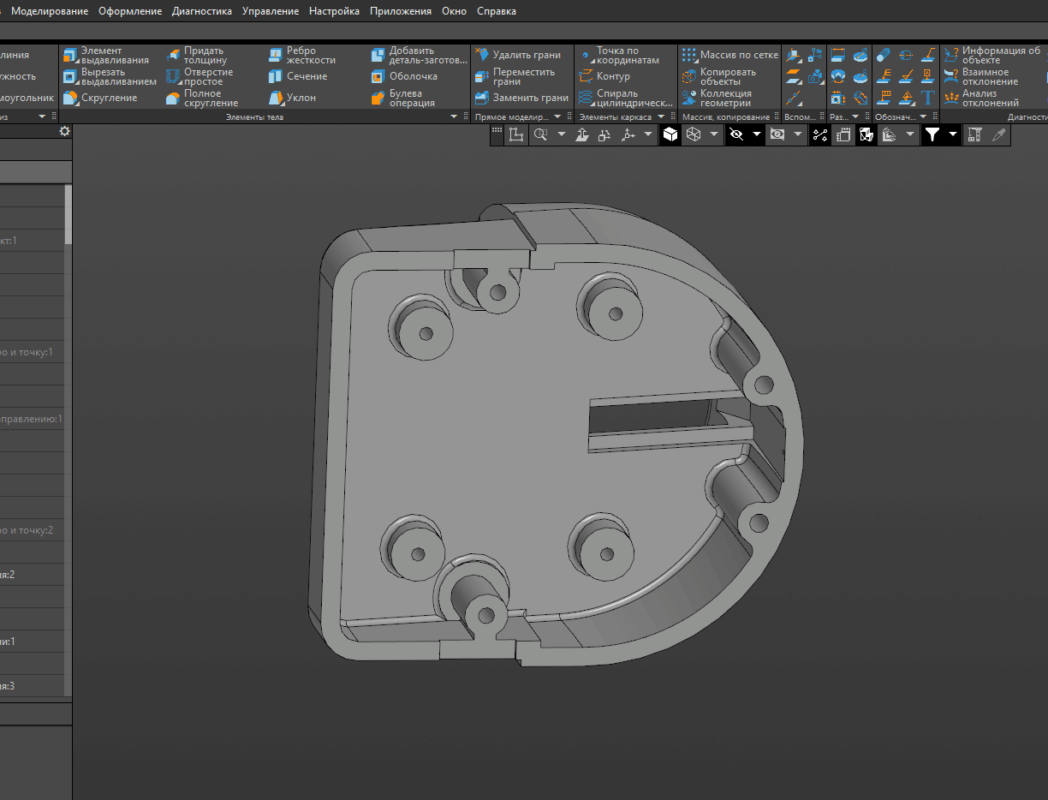This screenshot has height=800, width=1048.
Task: Toggle the crossed-eye hide objects button
Action: 737,135
